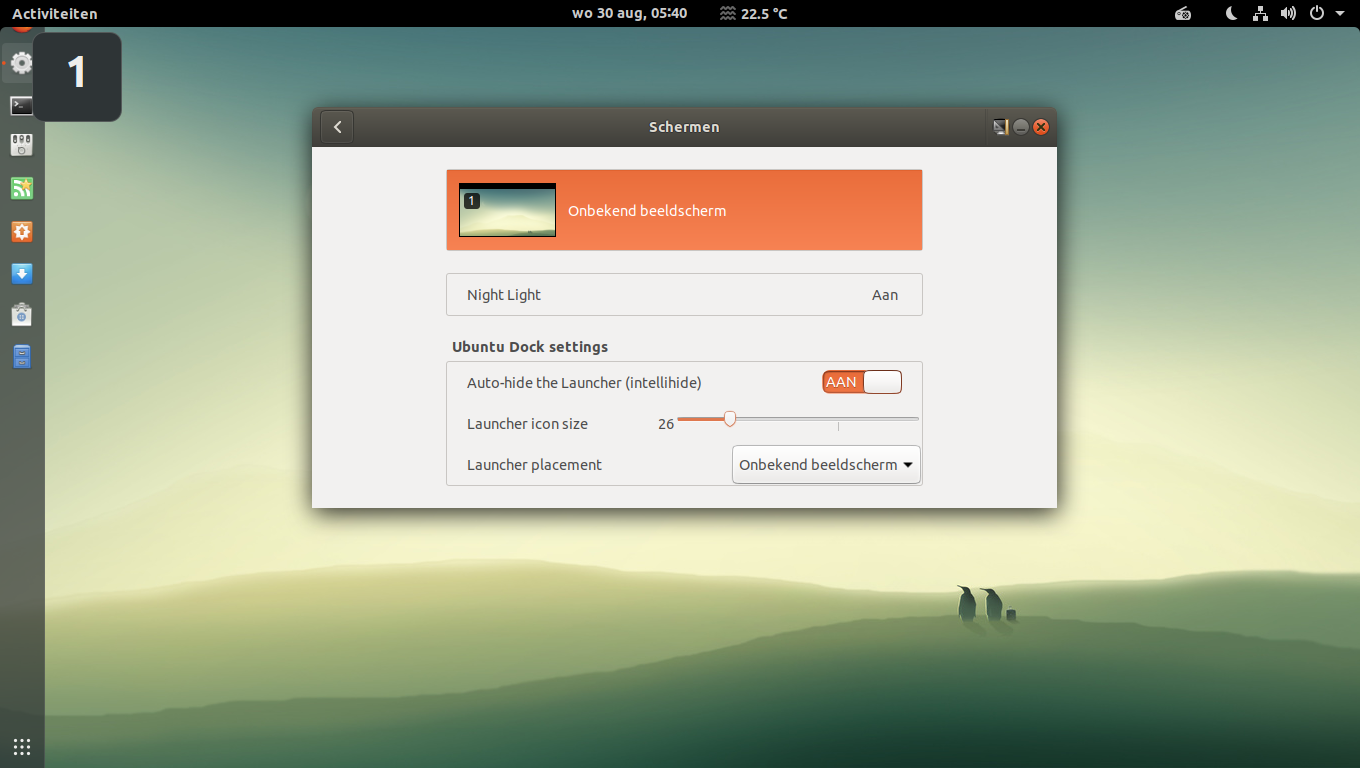Click the Settings gear dock icon
Screen dimensions: 1360x768
[22, 63]
